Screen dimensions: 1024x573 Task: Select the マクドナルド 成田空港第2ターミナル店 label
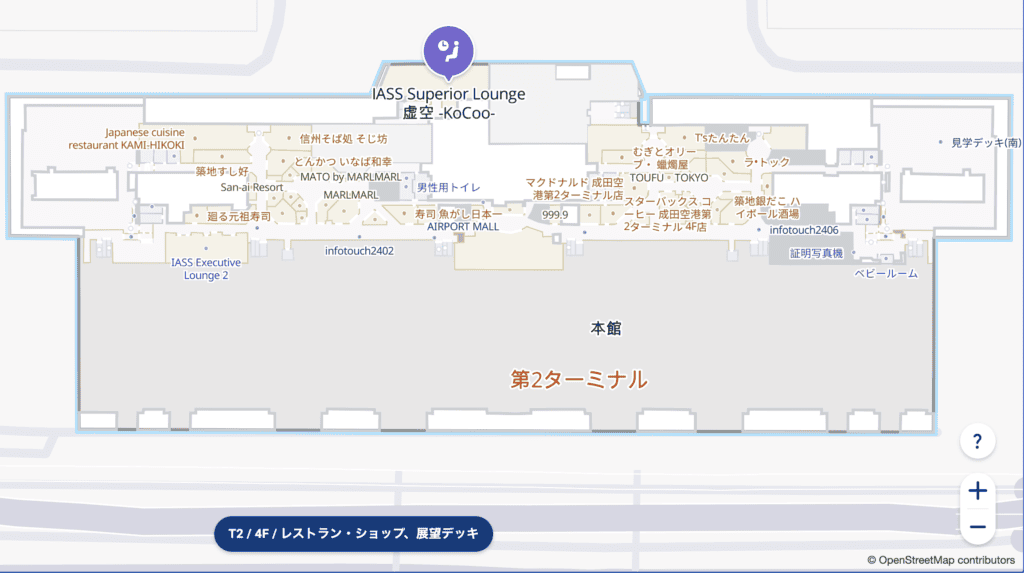[575, 189]
